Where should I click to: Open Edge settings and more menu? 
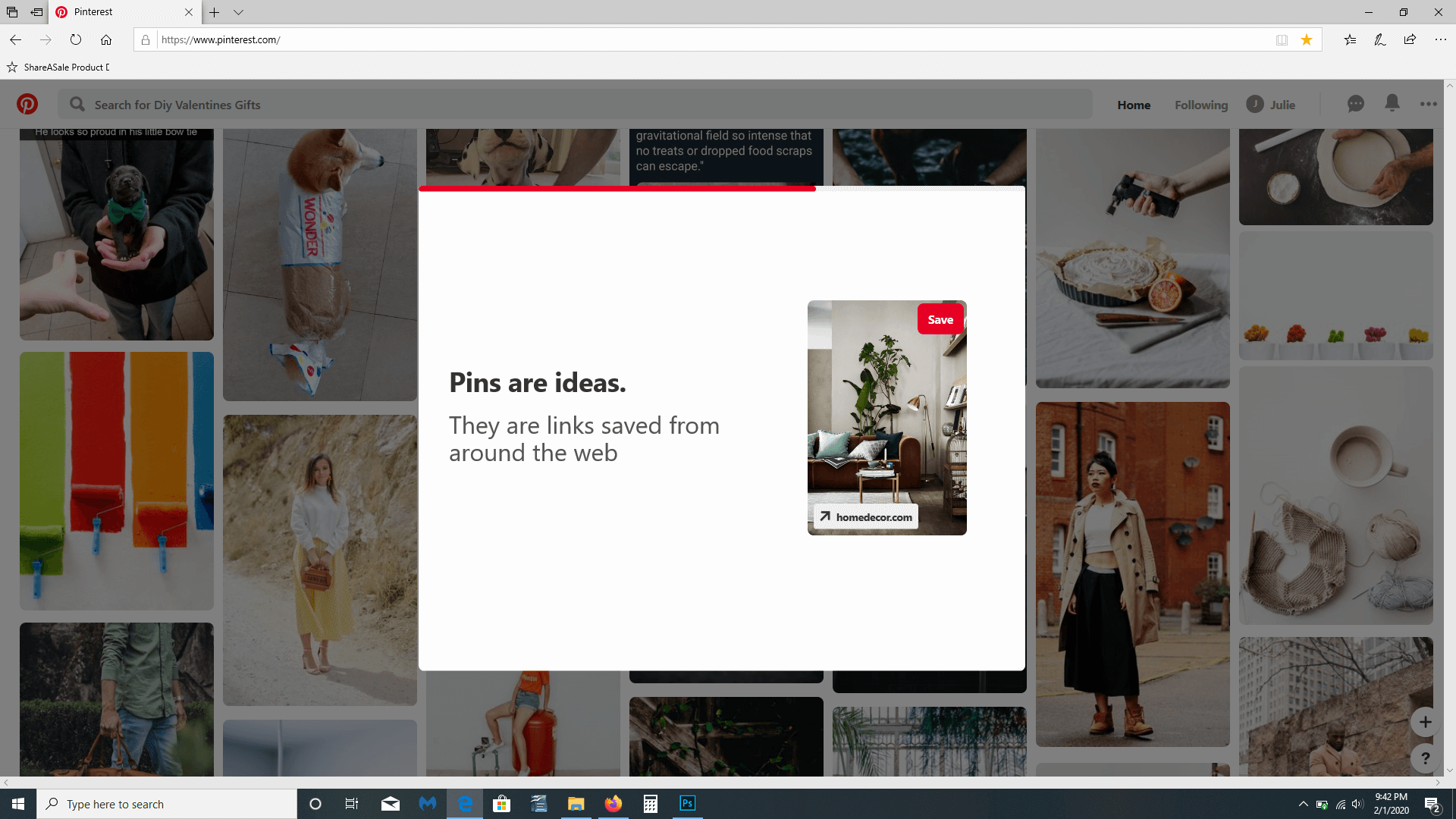(1440, 40)
